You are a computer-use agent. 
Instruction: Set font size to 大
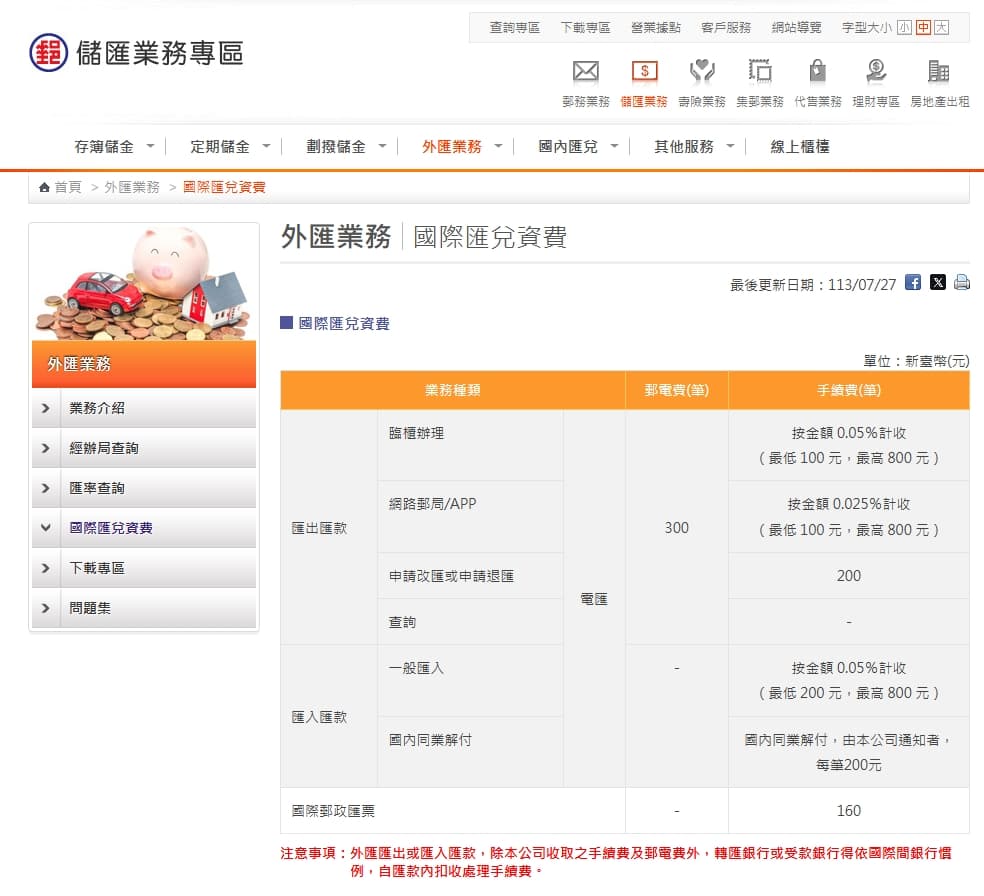click(941, 28)
